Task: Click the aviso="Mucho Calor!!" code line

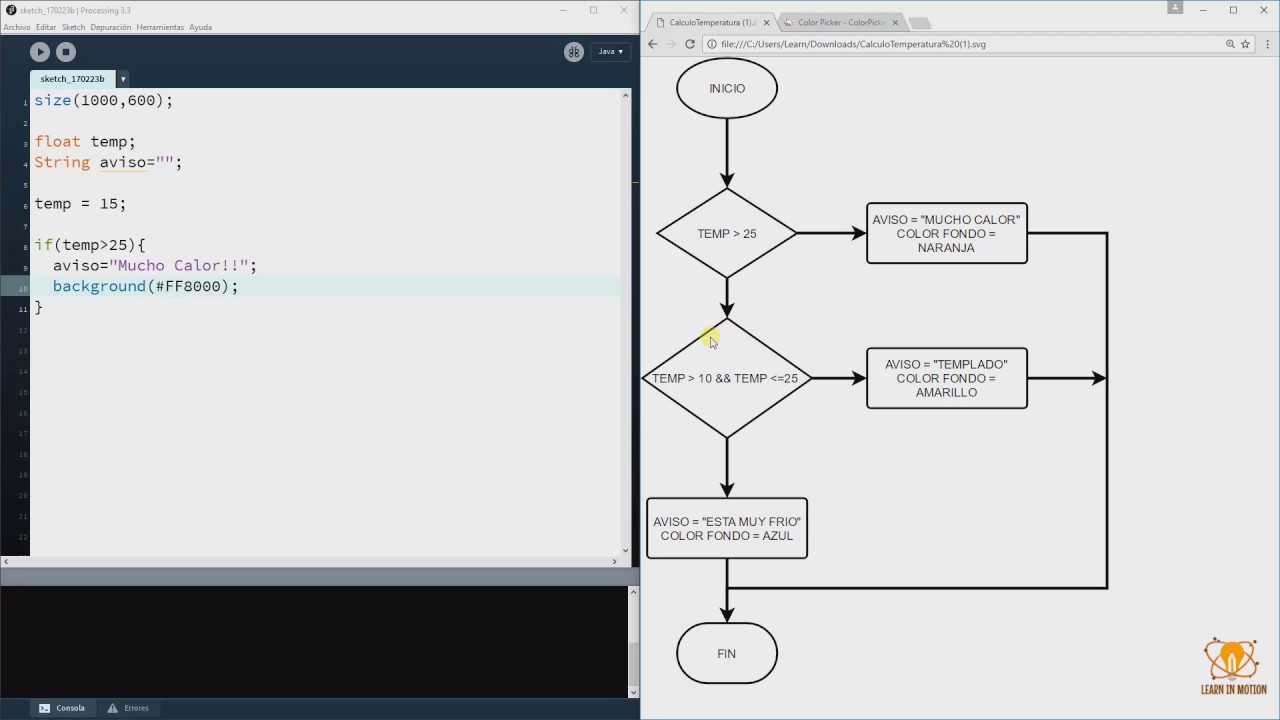Action: (x=155, y=265)
